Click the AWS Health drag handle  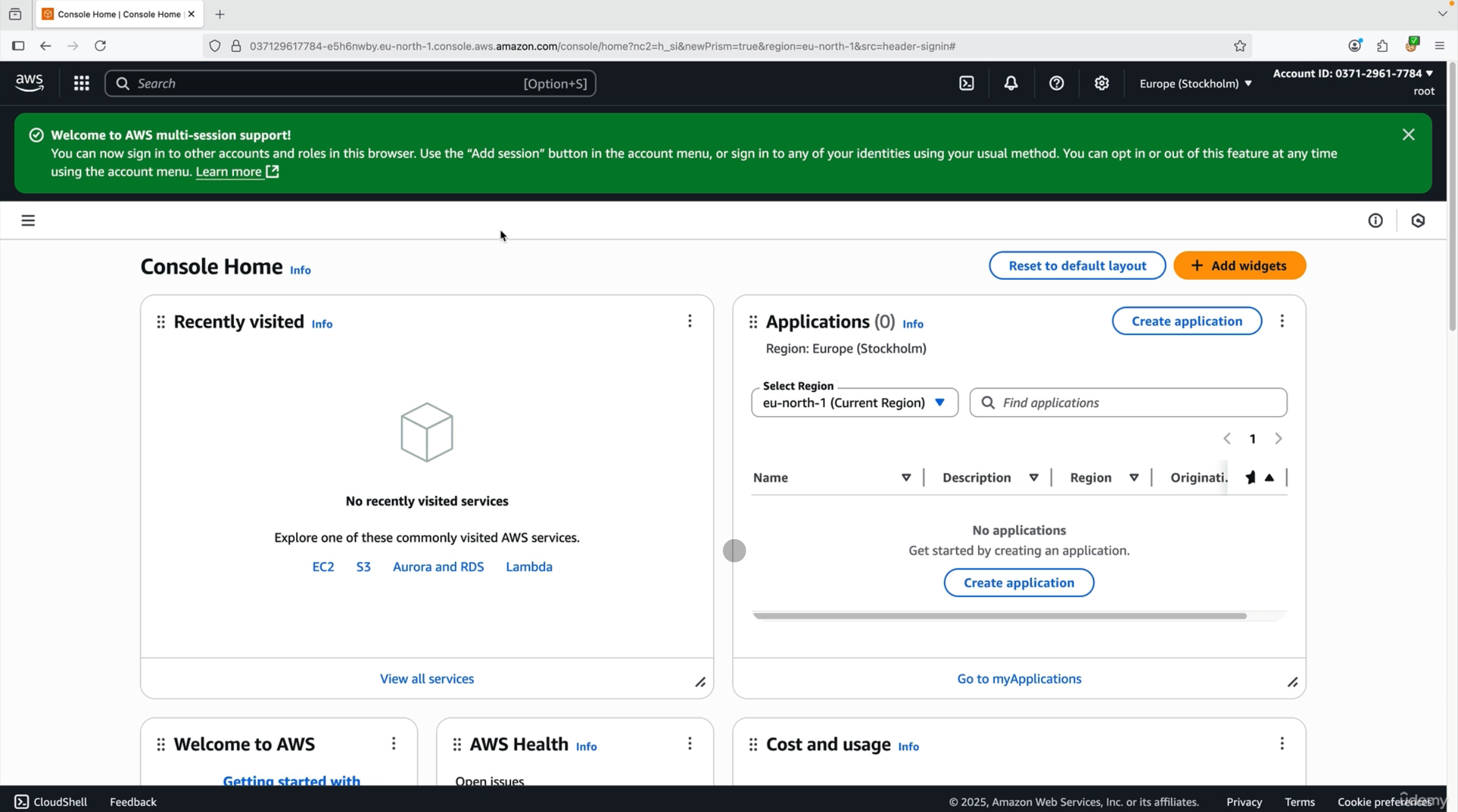(x=457, y=744)
